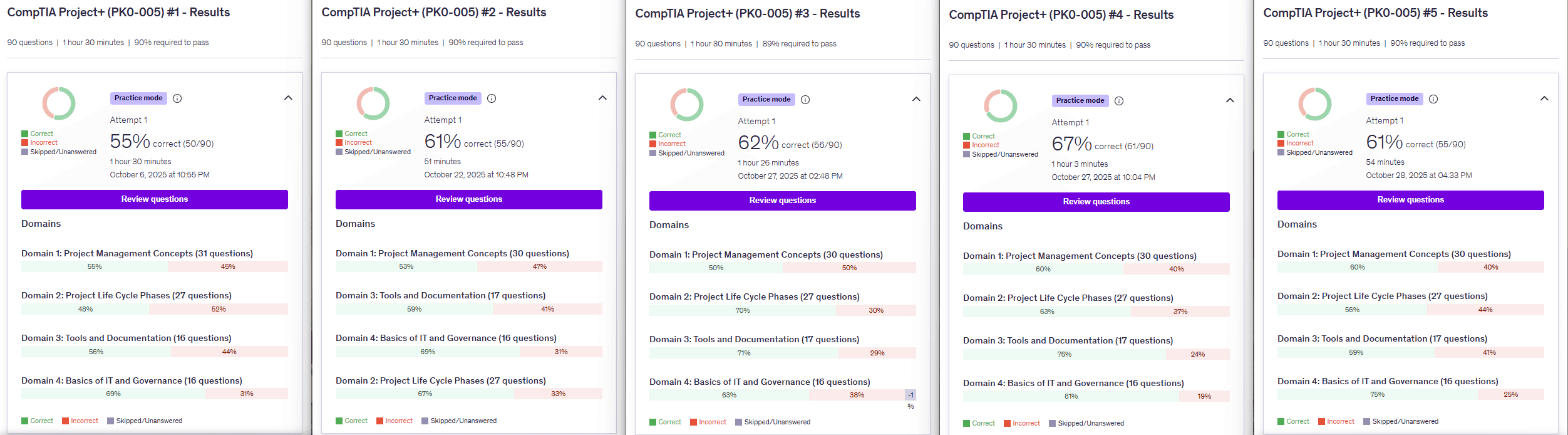This screenshot has height=435, width=1568.
Task: Click the donut chart in exam #3 results
Action: [687, 105]
